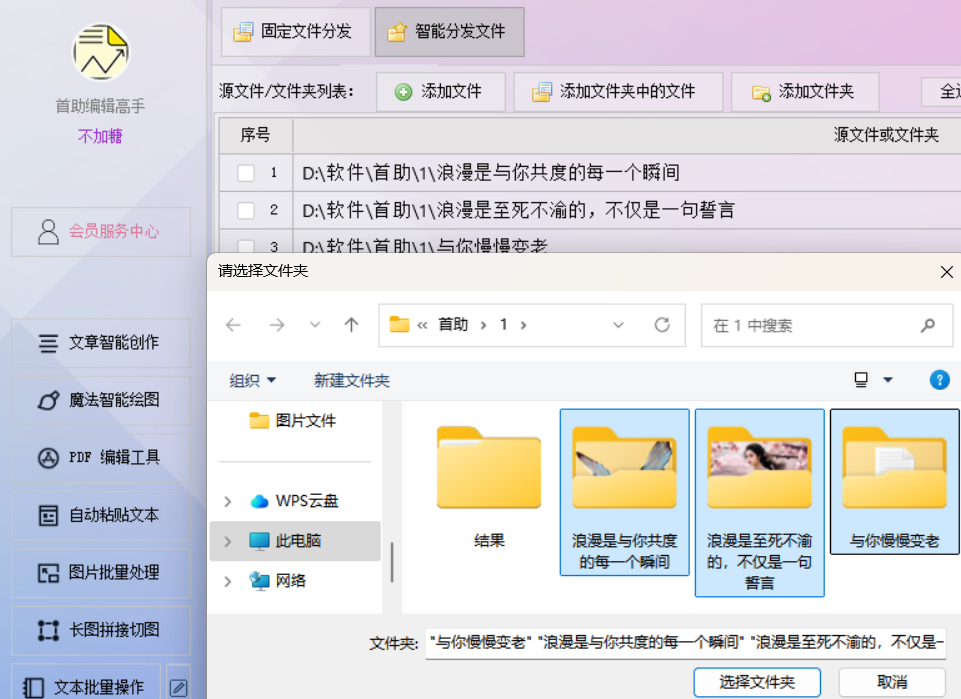Click the edit pencil icon beside 文本批量操作
Image resolution: width=961 pixels, height=699 pixels.
coord(178,686)
